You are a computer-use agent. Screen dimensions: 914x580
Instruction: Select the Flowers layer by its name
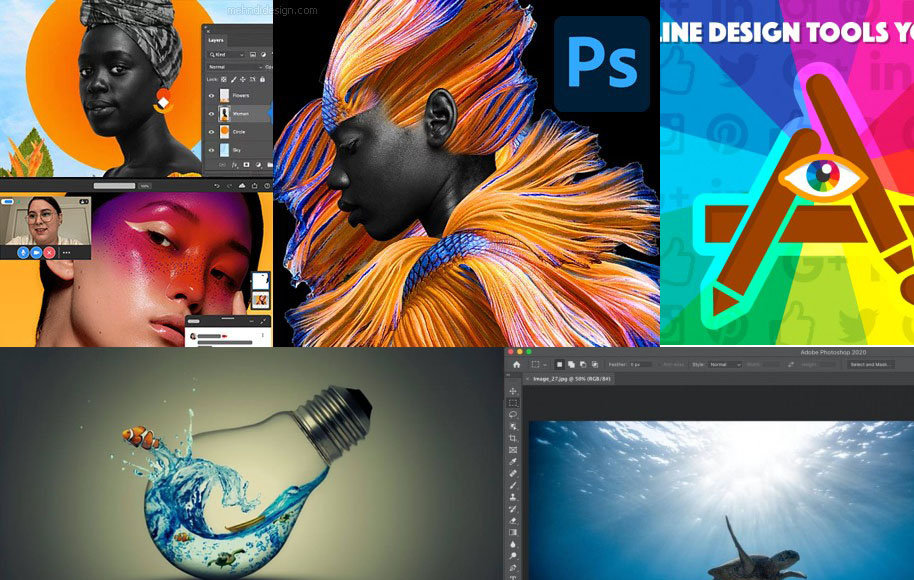[x=241, y=96]
